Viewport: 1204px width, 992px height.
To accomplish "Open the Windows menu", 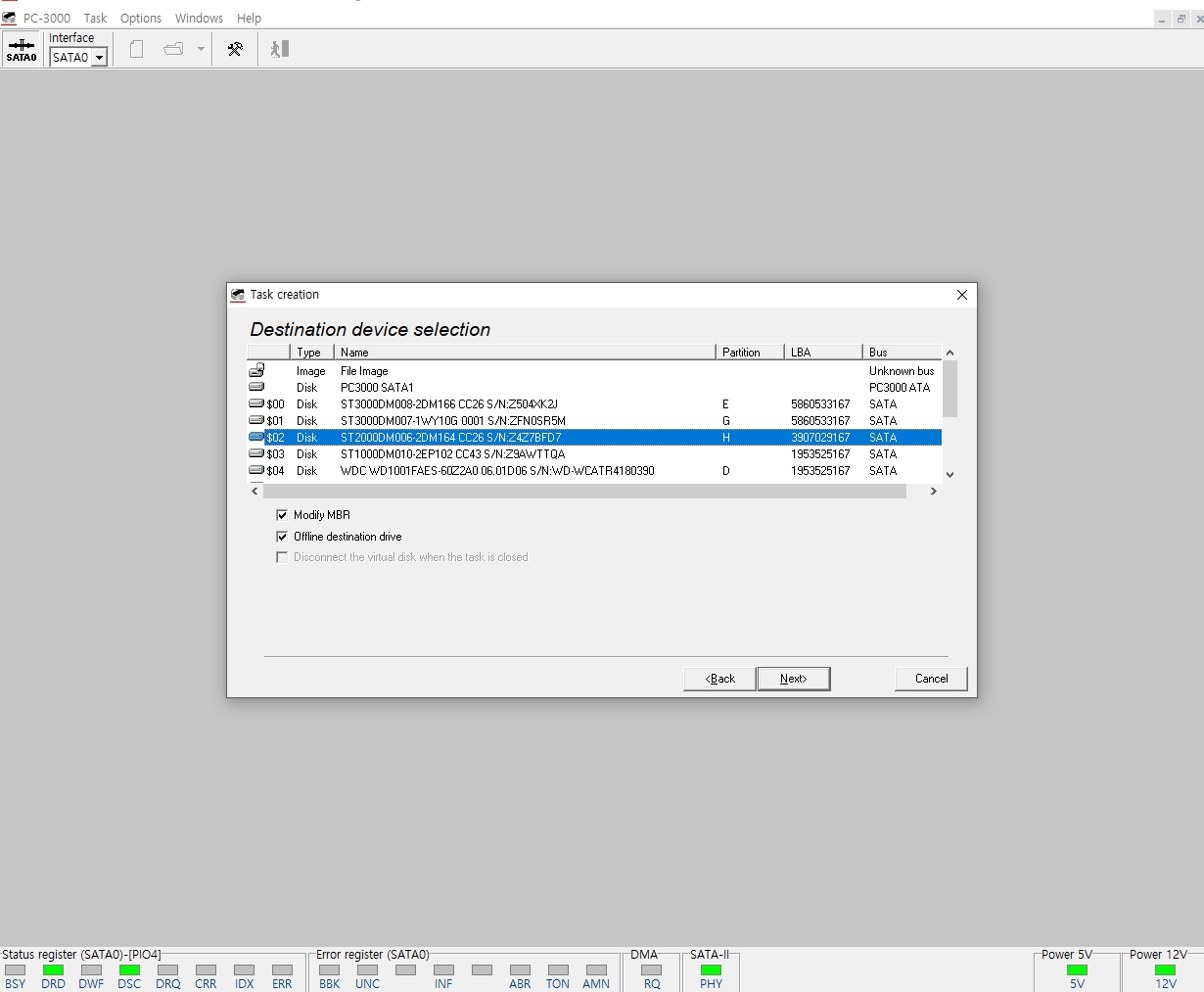I will pos(199,18).
